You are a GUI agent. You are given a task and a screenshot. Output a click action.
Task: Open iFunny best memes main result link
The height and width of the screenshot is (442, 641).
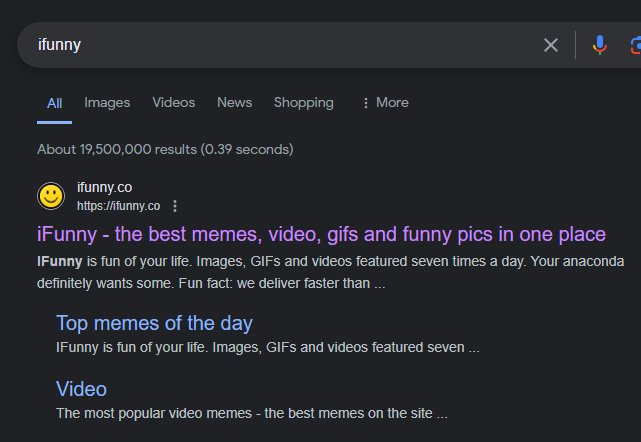321,234
